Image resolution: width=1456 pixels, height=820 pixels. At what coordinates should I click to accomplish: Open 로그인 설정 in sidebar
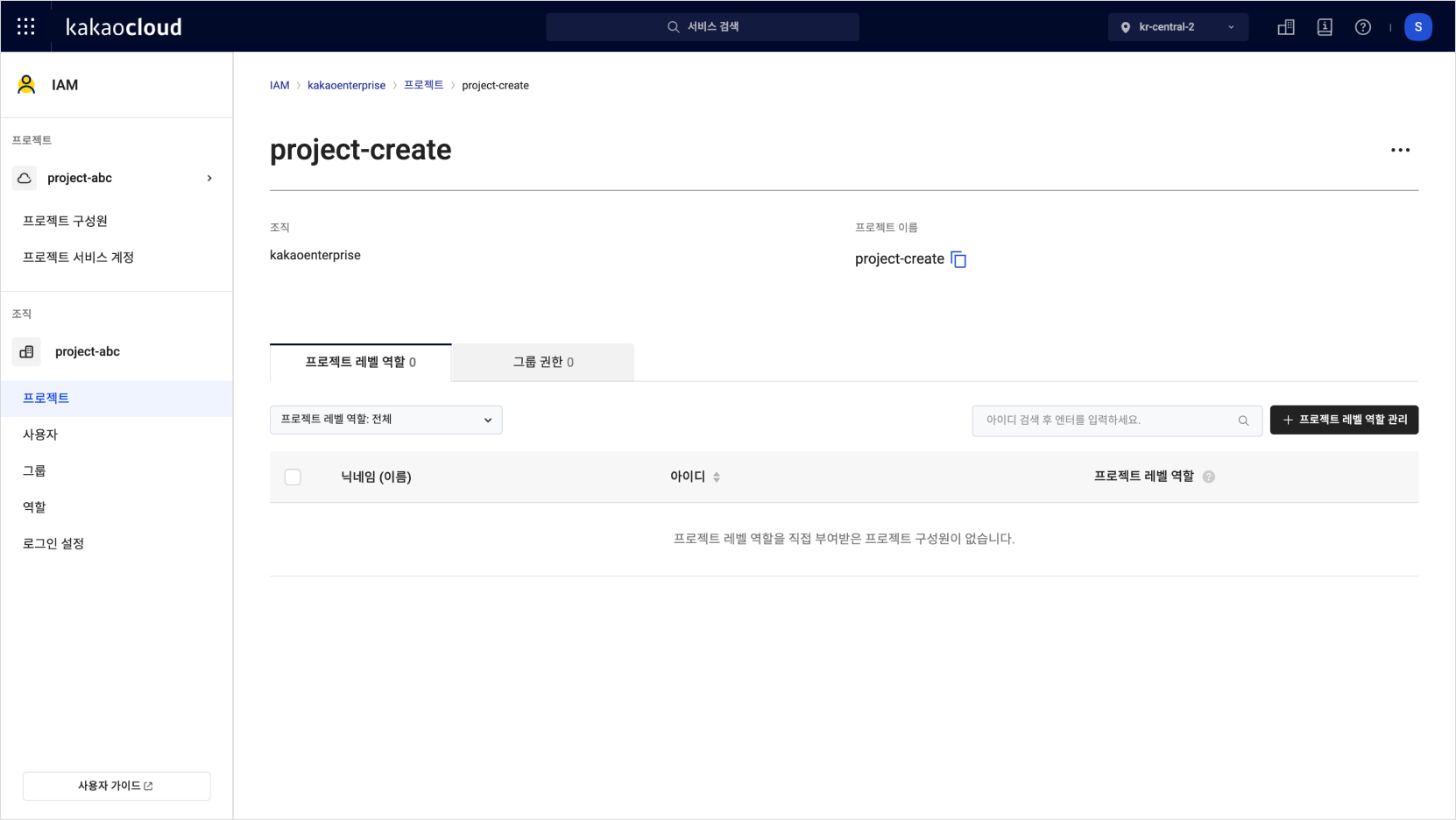click(x=53, y=543)
